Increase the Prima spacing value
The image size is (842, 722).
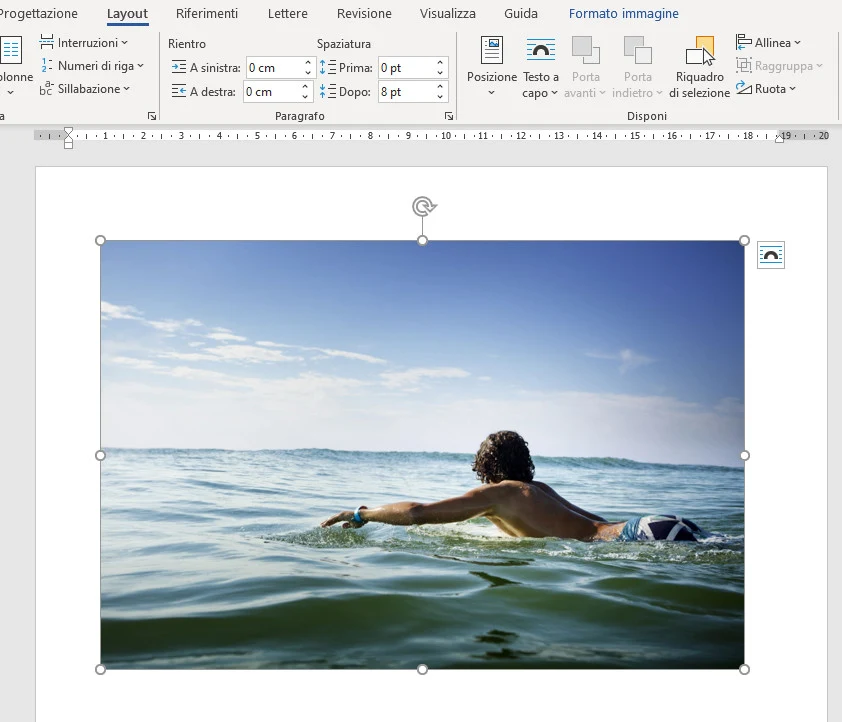coord(440,63)
